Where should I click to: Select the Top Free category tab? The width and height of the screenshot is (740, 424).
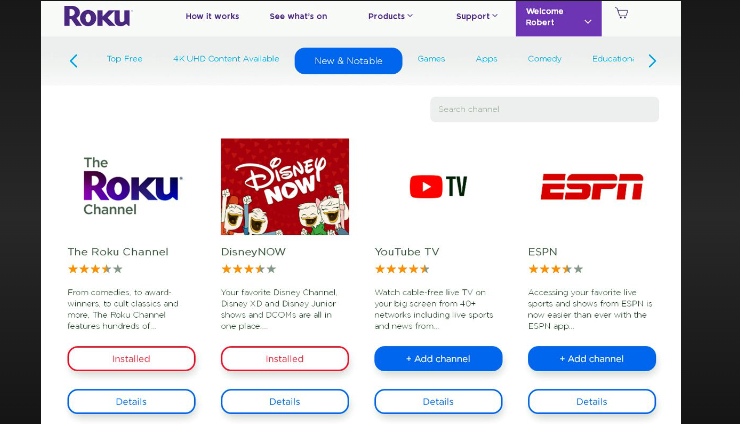pos(125,59)
